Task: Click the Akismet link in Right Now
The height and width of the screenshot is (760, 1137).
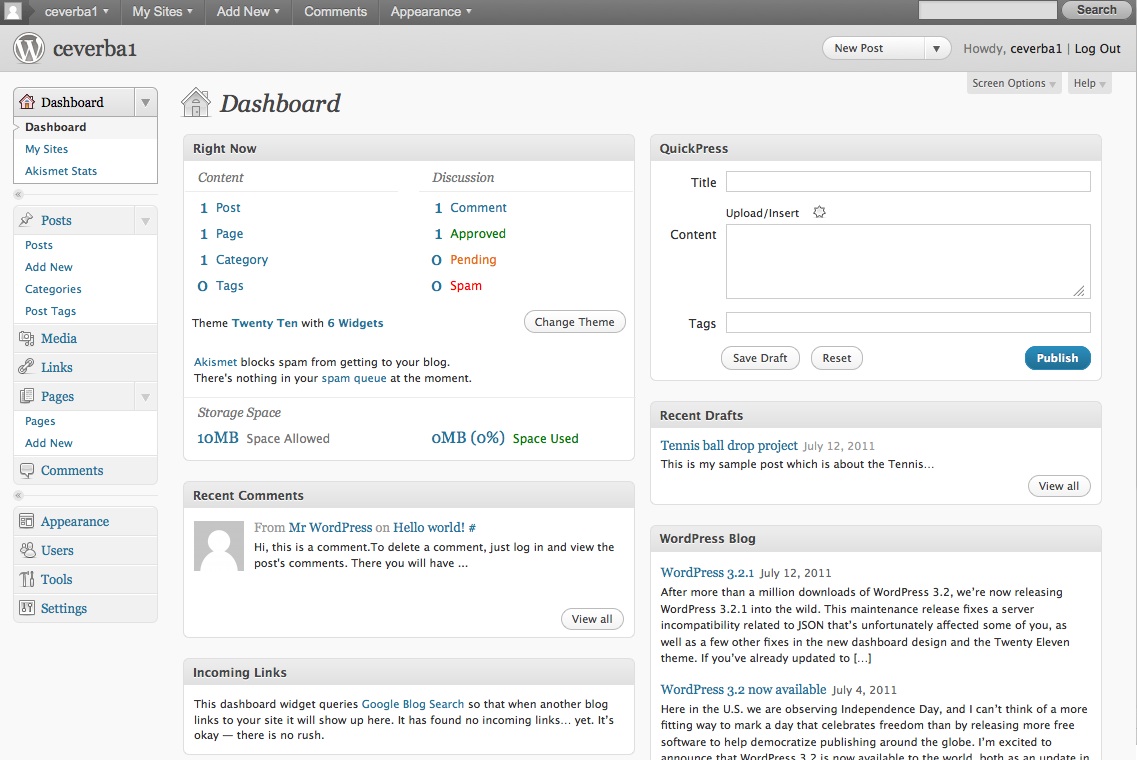Action: tap(215, 363)
